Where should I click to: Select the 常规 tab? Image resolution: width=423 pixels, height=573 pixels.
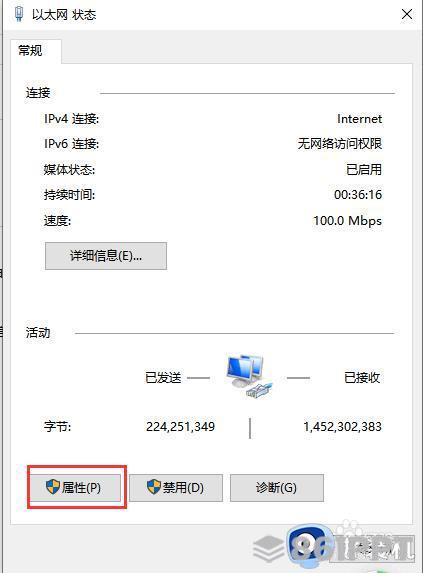click(30, 50)
